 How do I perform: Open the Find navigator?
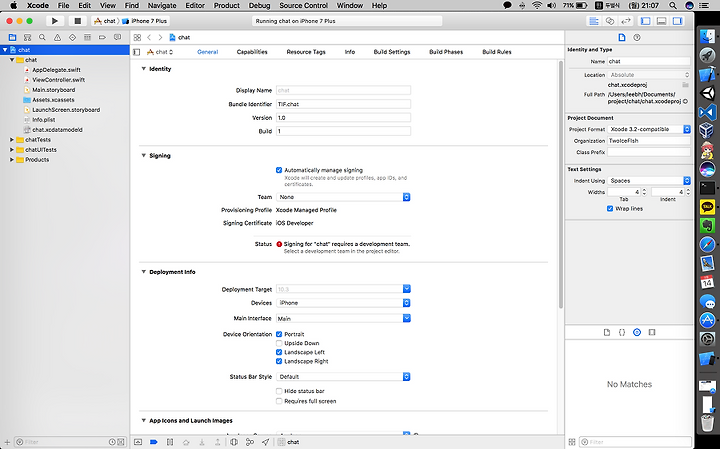coord(42,37)
